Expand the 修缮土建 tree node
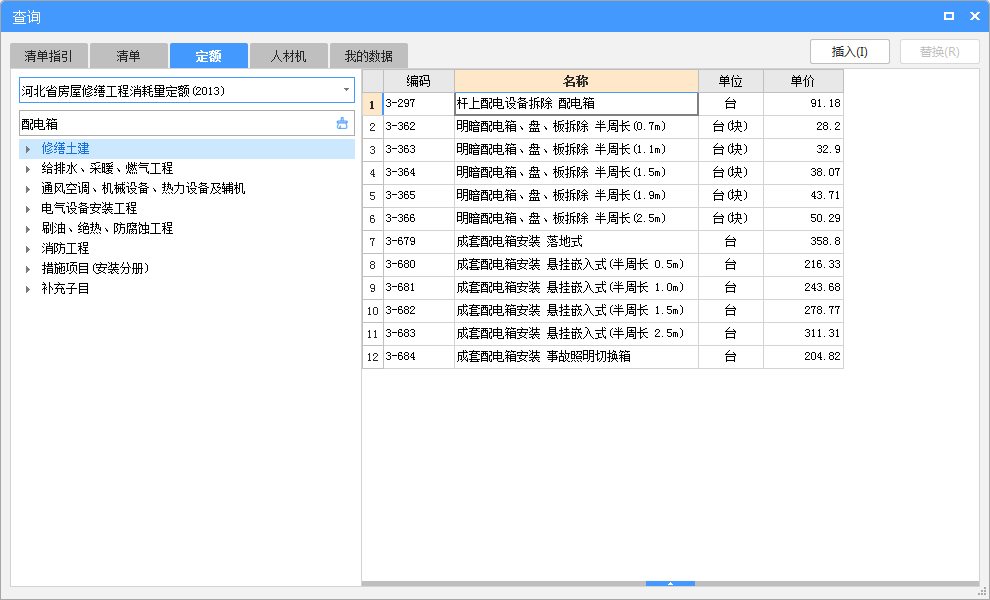This screenshot has height=600, width=990. point(28,149)
